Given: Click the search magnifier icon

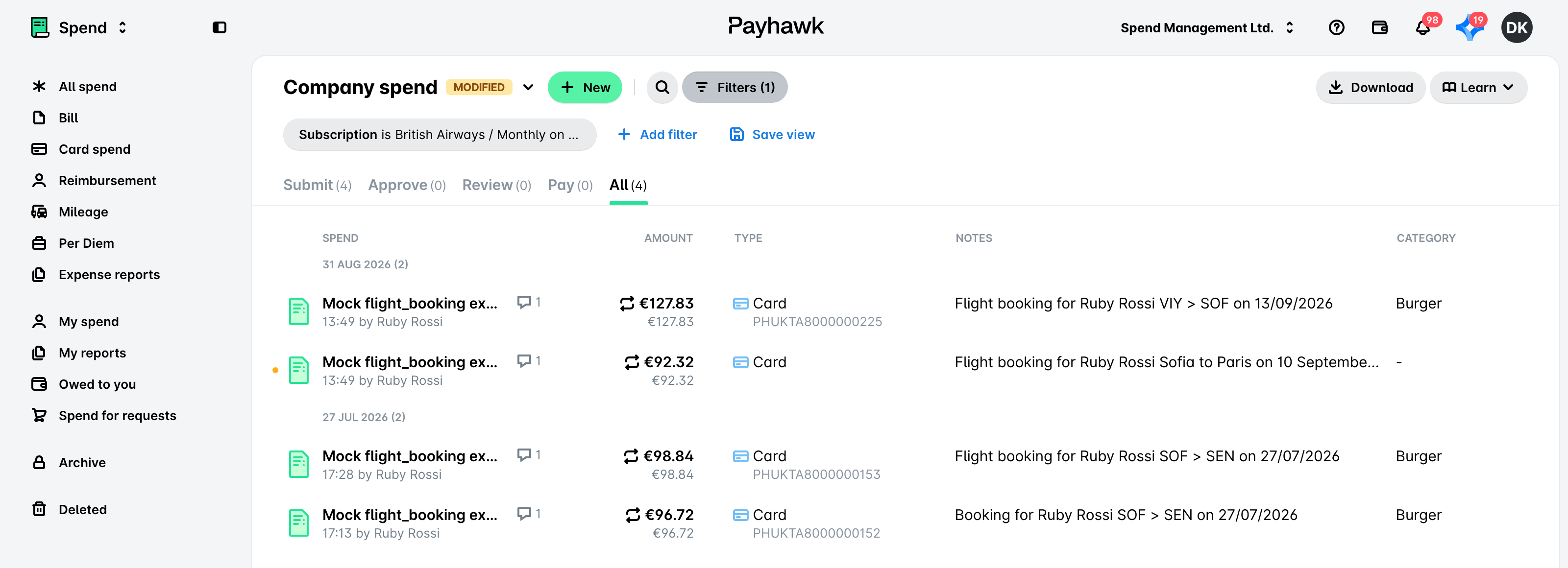Looking at the screenshot, I should tap(661, 88).
